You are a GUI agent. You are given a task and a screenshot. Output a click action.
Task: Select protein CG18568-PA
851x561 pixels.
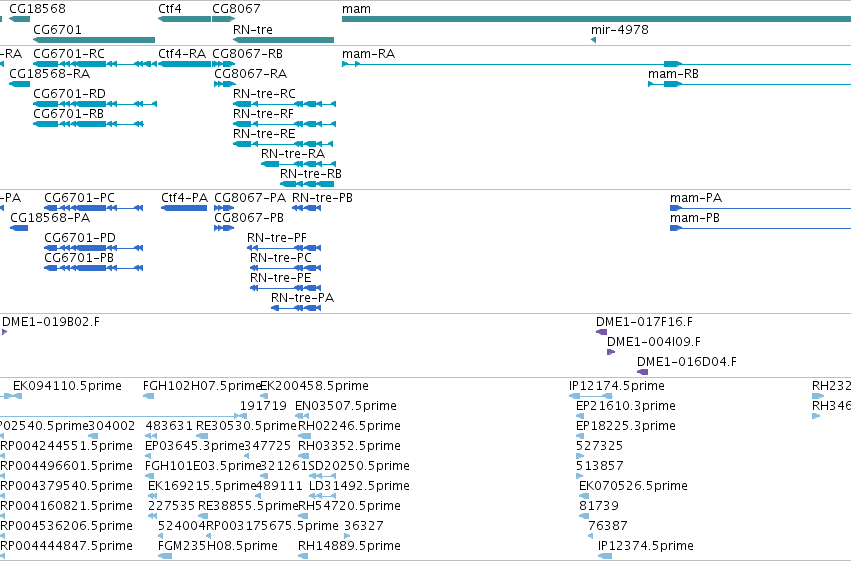click(19, 228)
